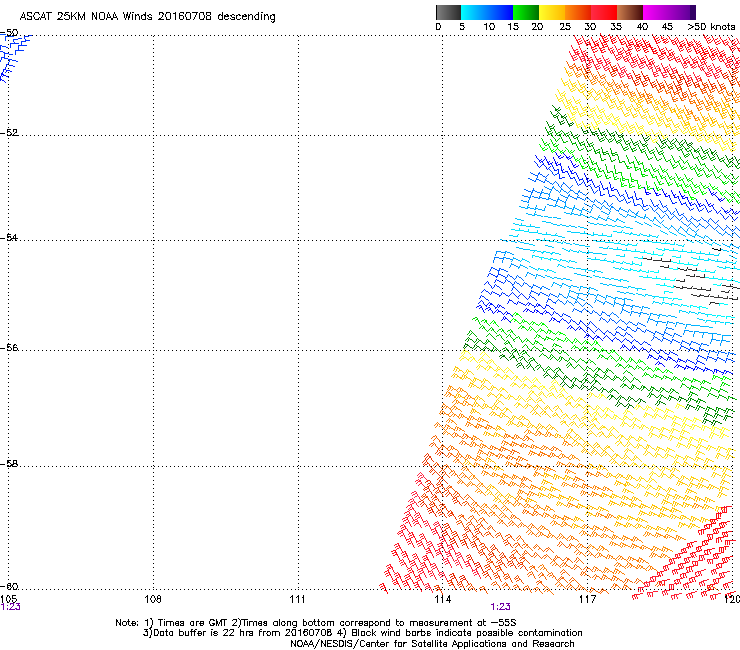Click the '>50 knots' legend label
This screenshot has height=650, width=740.
coord(711,27)
